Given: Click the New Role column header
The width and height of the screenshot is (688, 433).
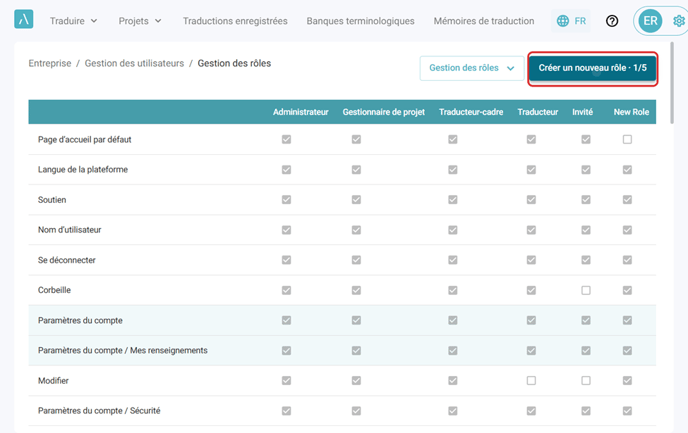Looking at the screenshot, I should pyautogui.click(x=631, y=112).
